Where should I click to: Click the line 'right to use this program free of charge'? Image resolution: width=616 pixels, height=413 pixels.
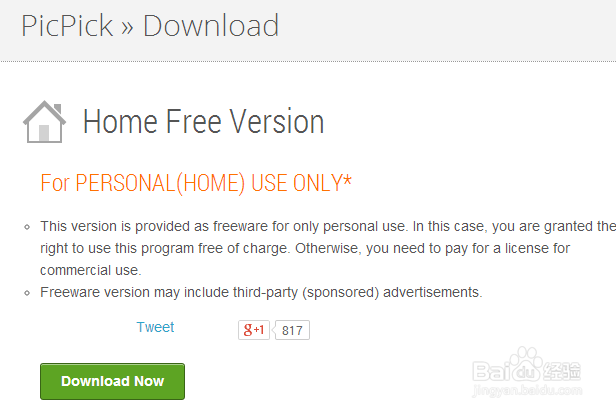tap(305, 248)
